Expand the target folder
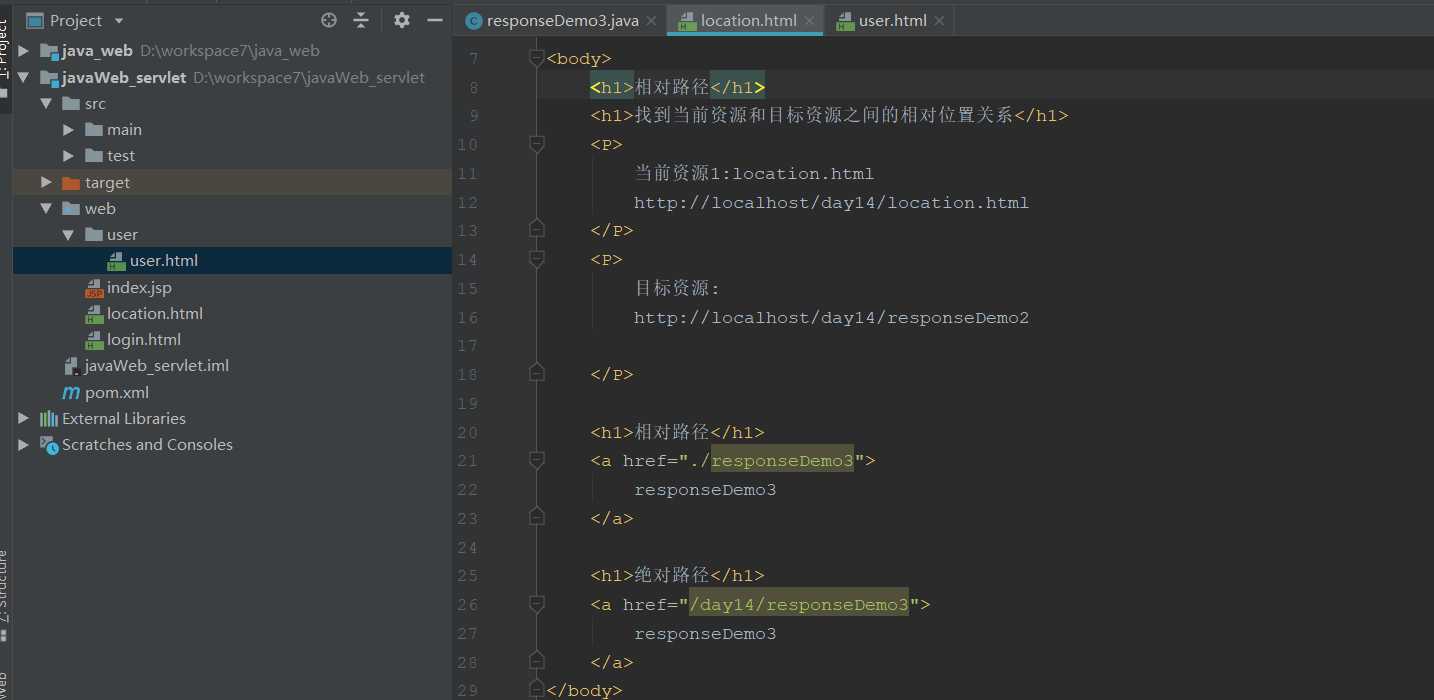Screen dimensions: 1434x700 coord(46,182)
